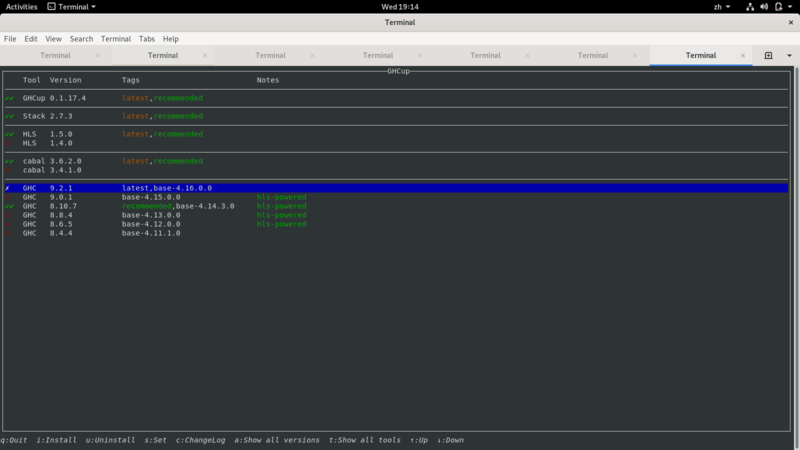Select the cabal 3.4.1.0 row
Viewport: 800px width, 450px height.
[396, 170]
